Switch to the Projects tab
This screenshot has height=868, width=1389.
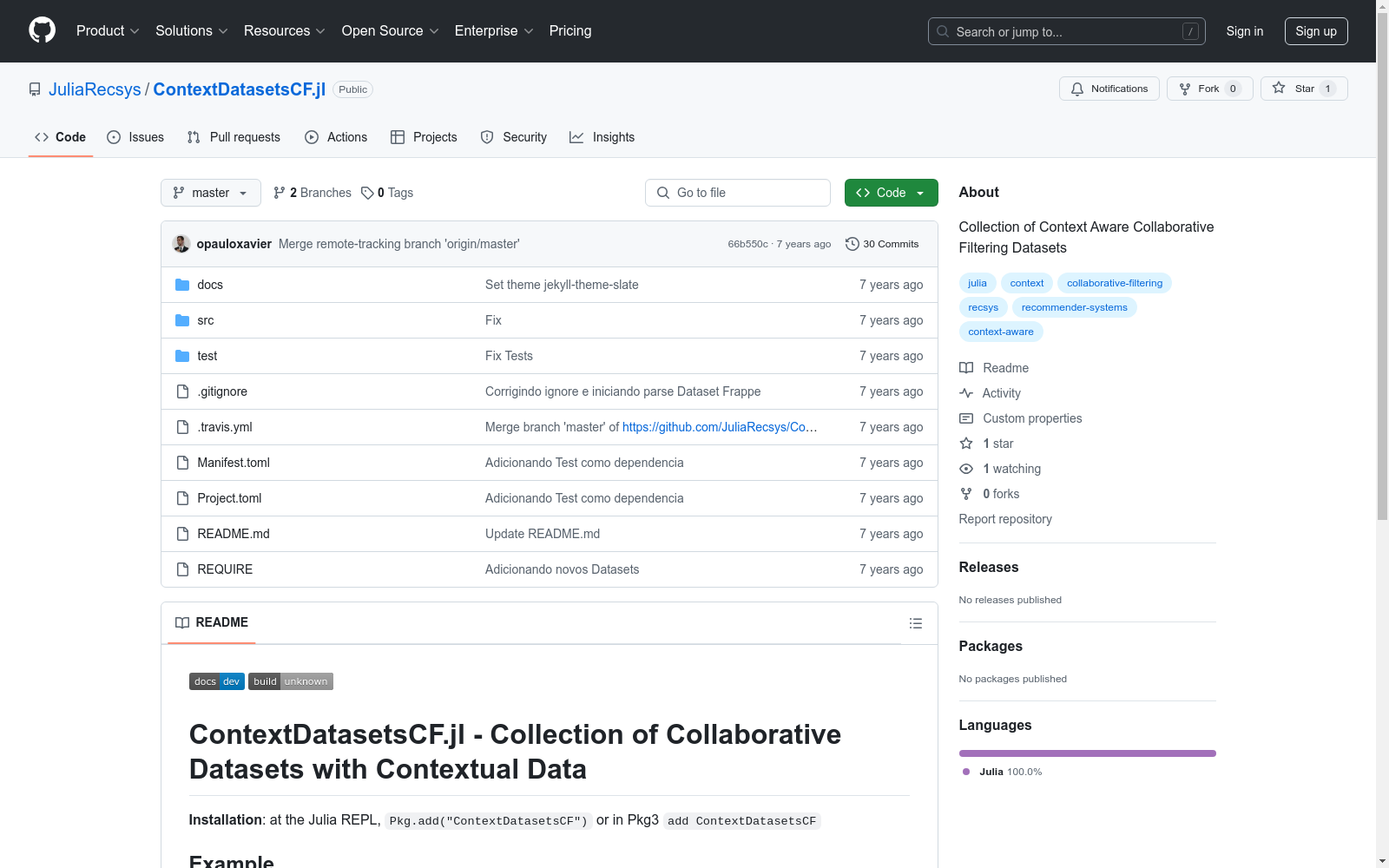424,137
